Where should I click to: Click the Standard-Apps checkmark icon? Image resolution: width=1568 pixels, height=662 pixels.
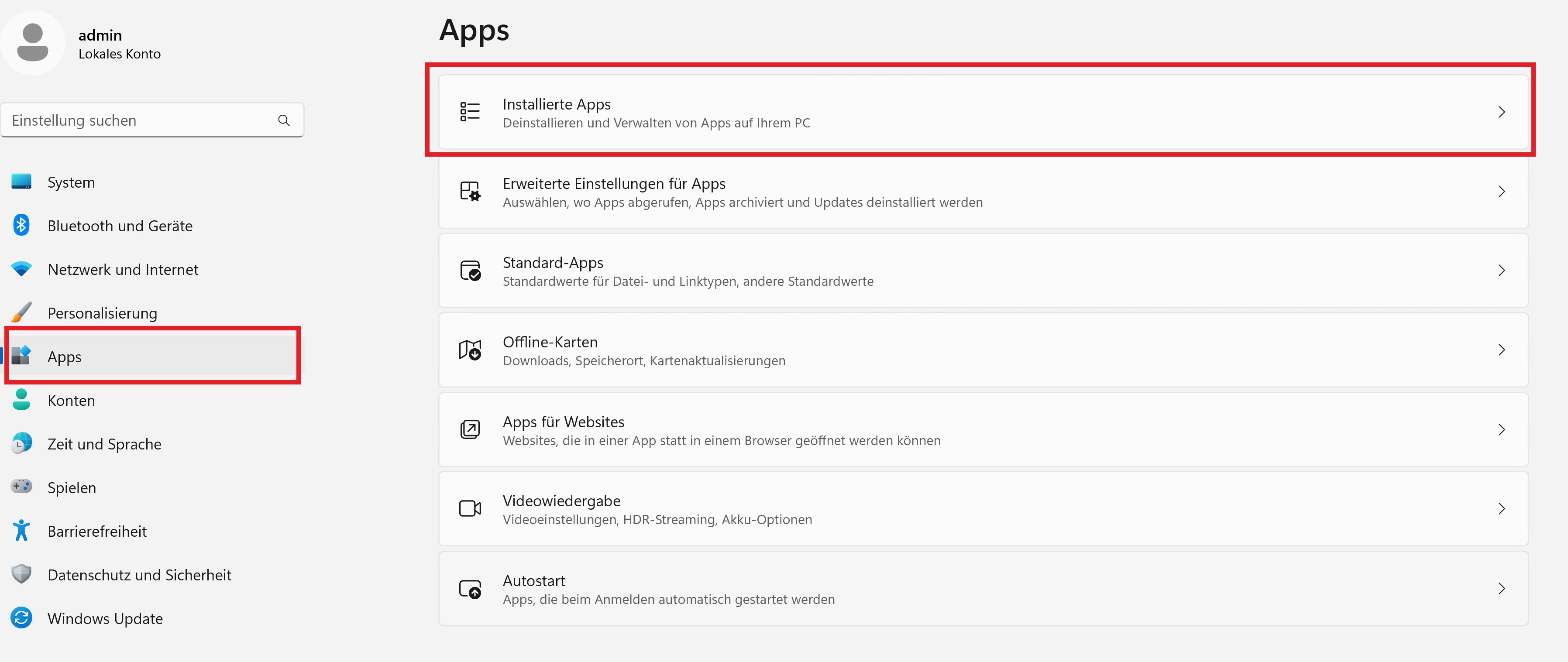click(x=470, y=271)
